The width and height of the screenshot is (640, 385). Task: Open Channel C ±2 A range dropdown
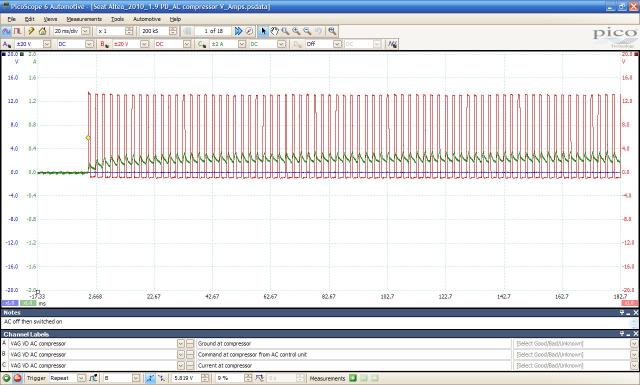(242, 44)
